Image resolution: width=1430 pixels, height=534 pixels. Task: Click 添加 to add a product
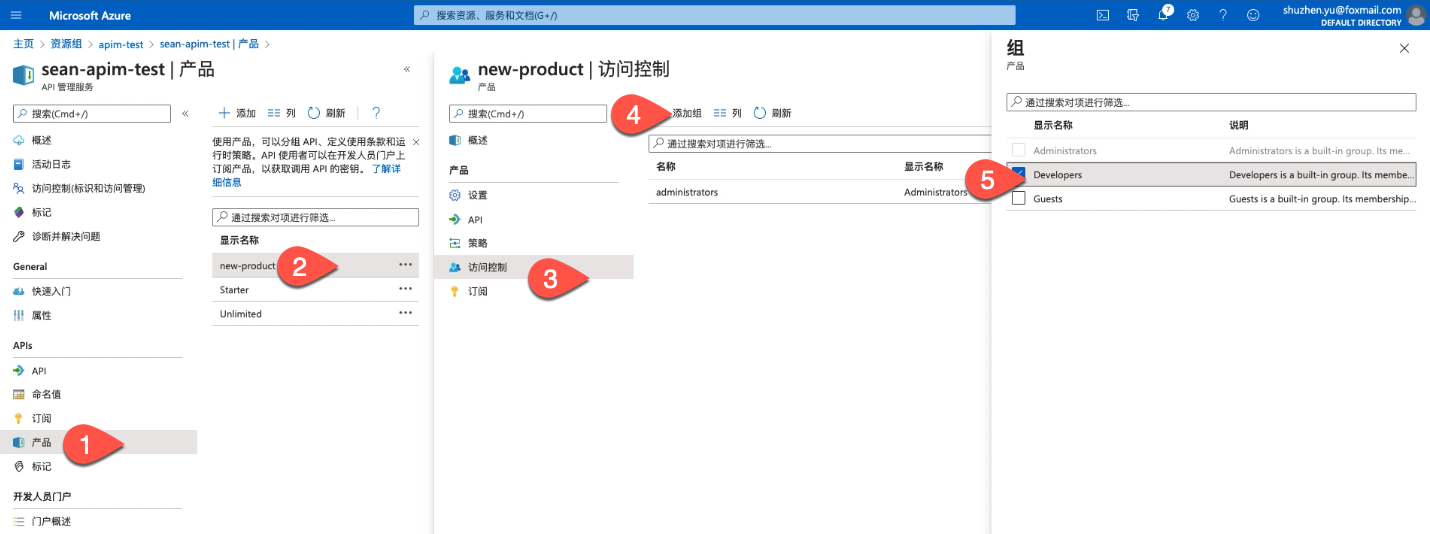[x=237, y=113]
